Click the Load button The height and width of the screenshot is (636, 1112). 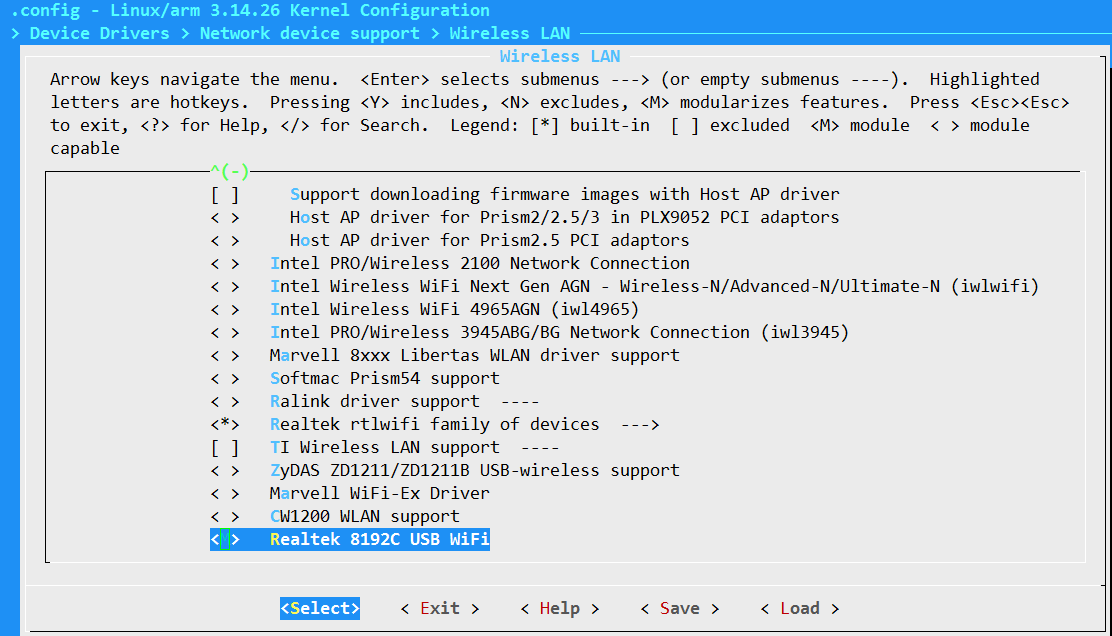[799, 608]
